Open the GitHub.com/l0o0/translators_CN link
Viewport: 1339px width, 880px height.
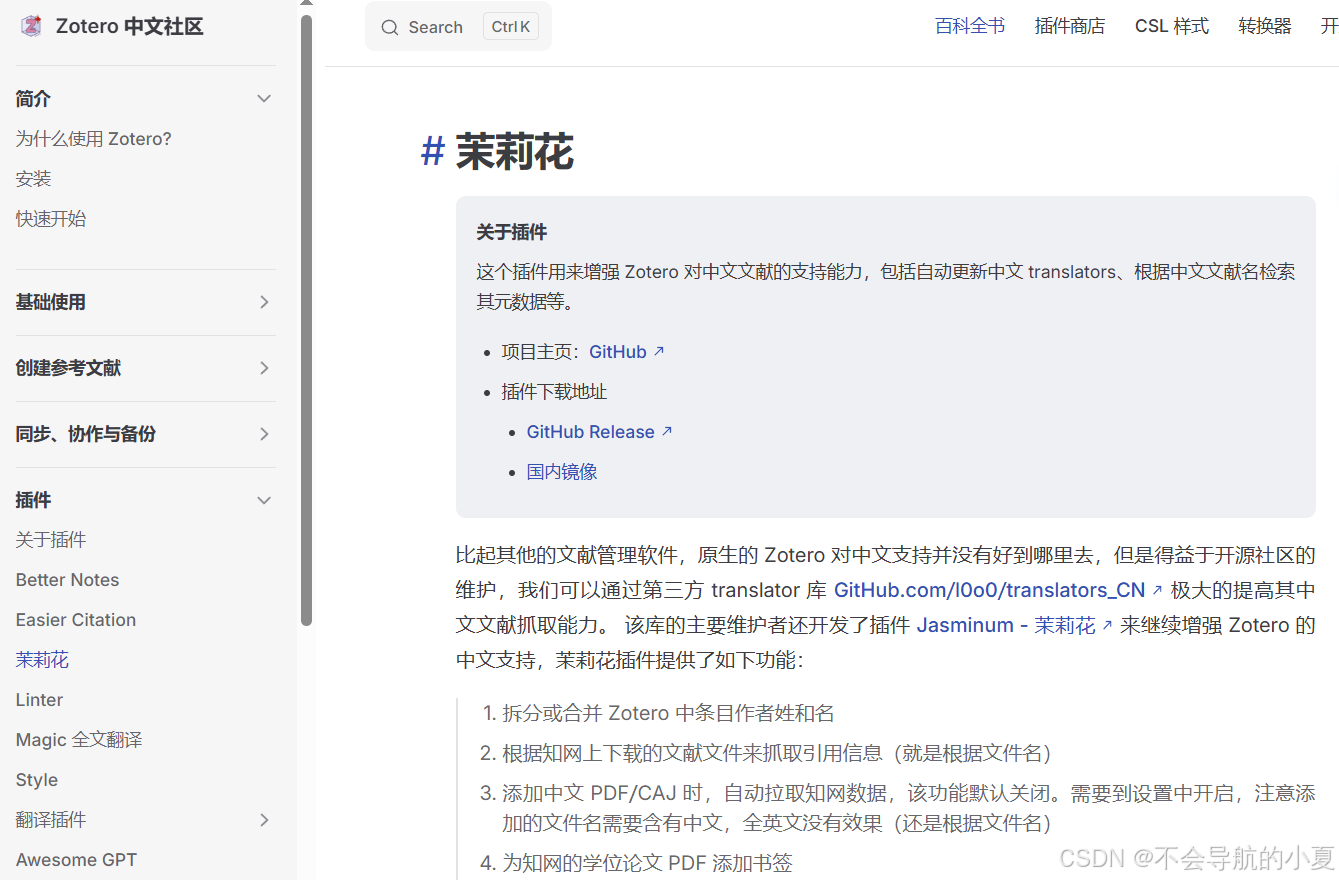(998, 590)
